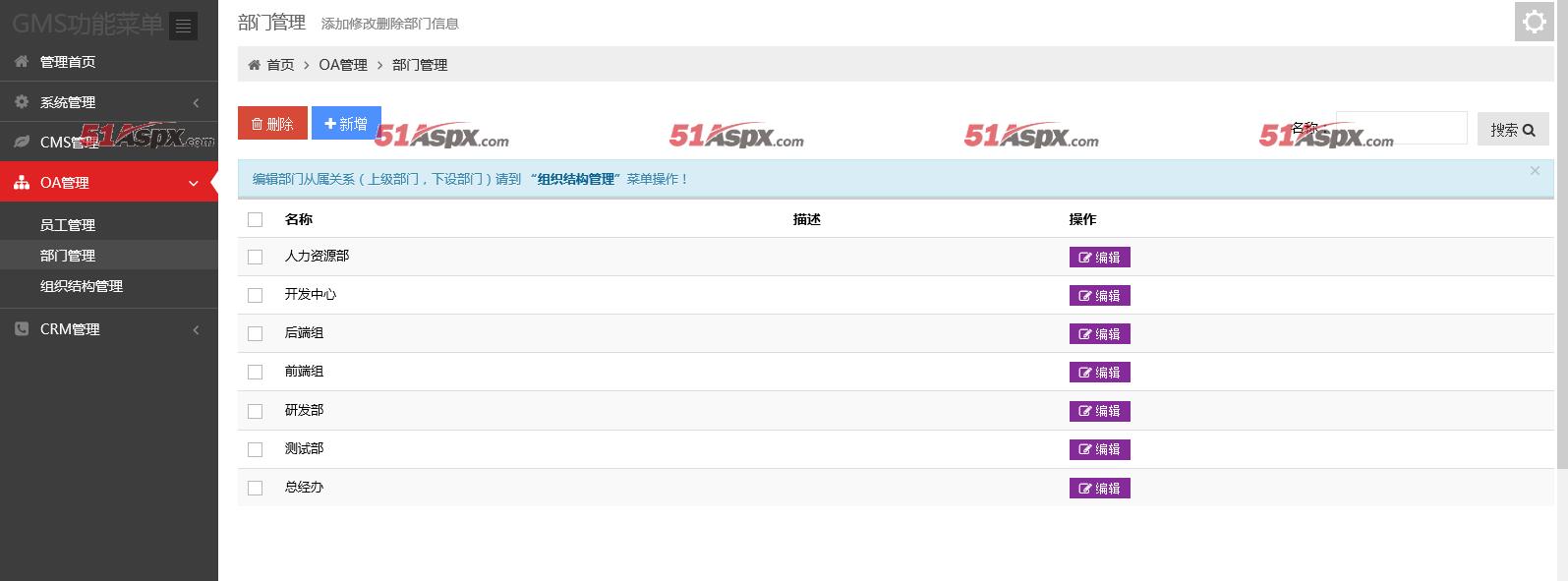This screenshot has height=581, width=1568.
Task: Open the CMS管理 sidebar menu
Action: (x=109, y=143)
